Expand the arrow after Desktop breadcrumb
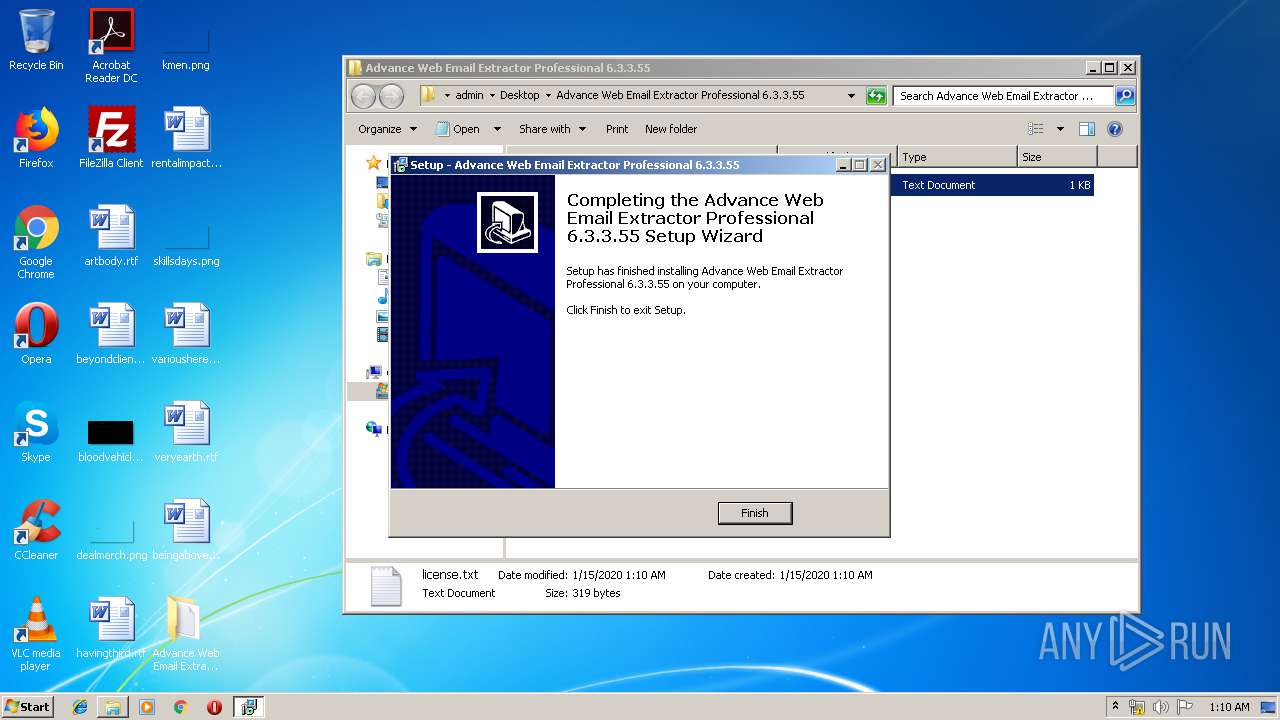Image resolution: width=1280 pixels, height=720 pixels. pyautogui.click(x=548, y=96)
